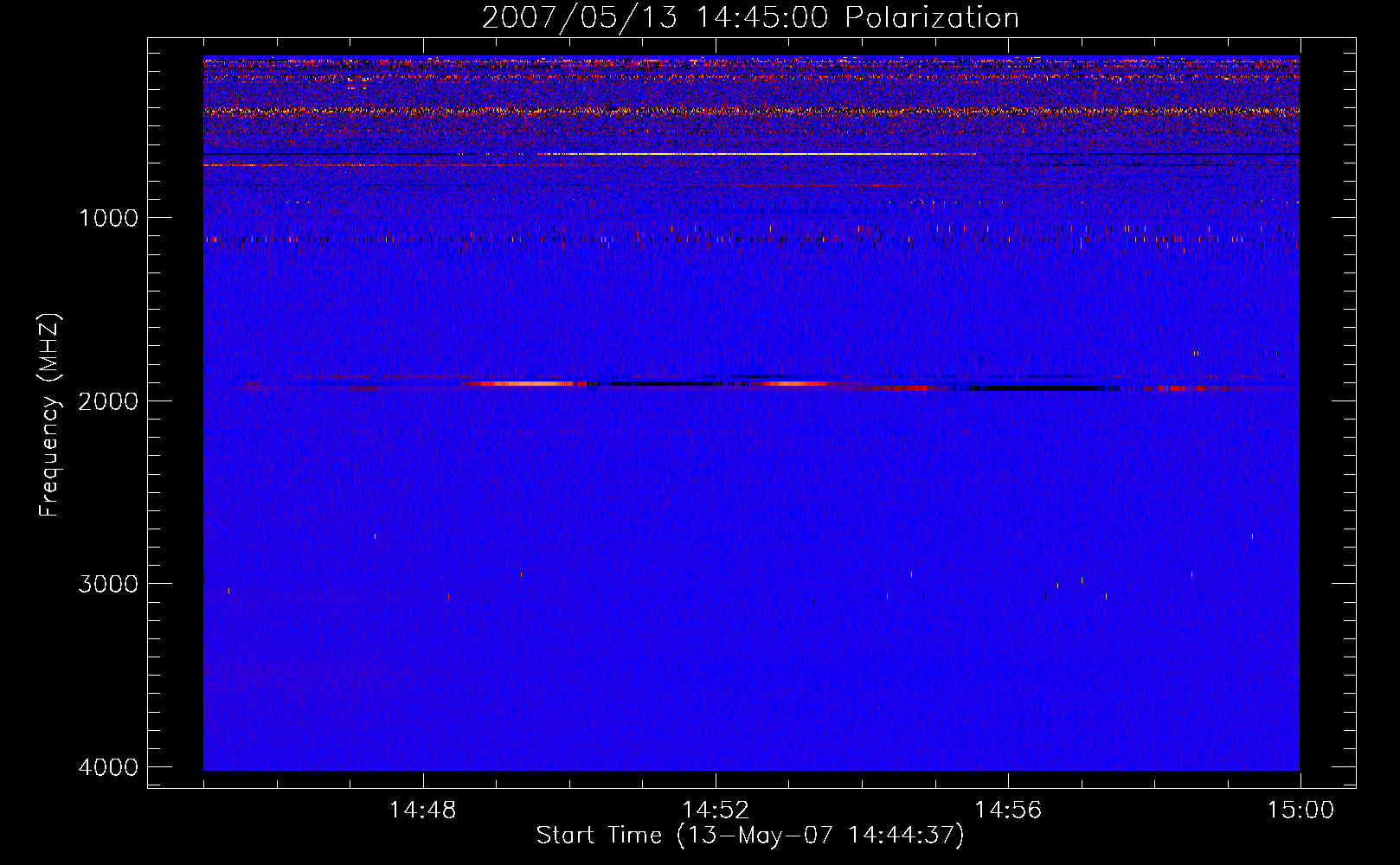Viewport: 1400px width, 865px height.
Task: Click the 14:48 time tick label
Action: tap(423, 811)
